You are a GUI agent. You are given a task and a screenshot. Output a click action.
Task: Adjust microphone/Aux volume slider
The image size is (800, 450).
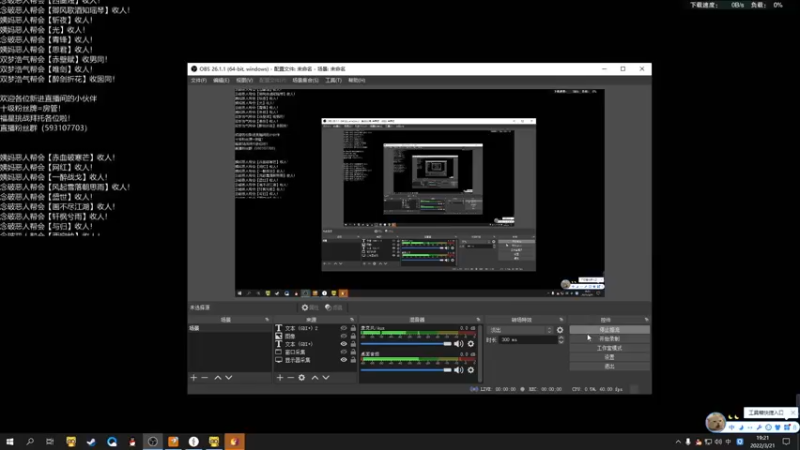pyautogui.click(x=406, y=344)
